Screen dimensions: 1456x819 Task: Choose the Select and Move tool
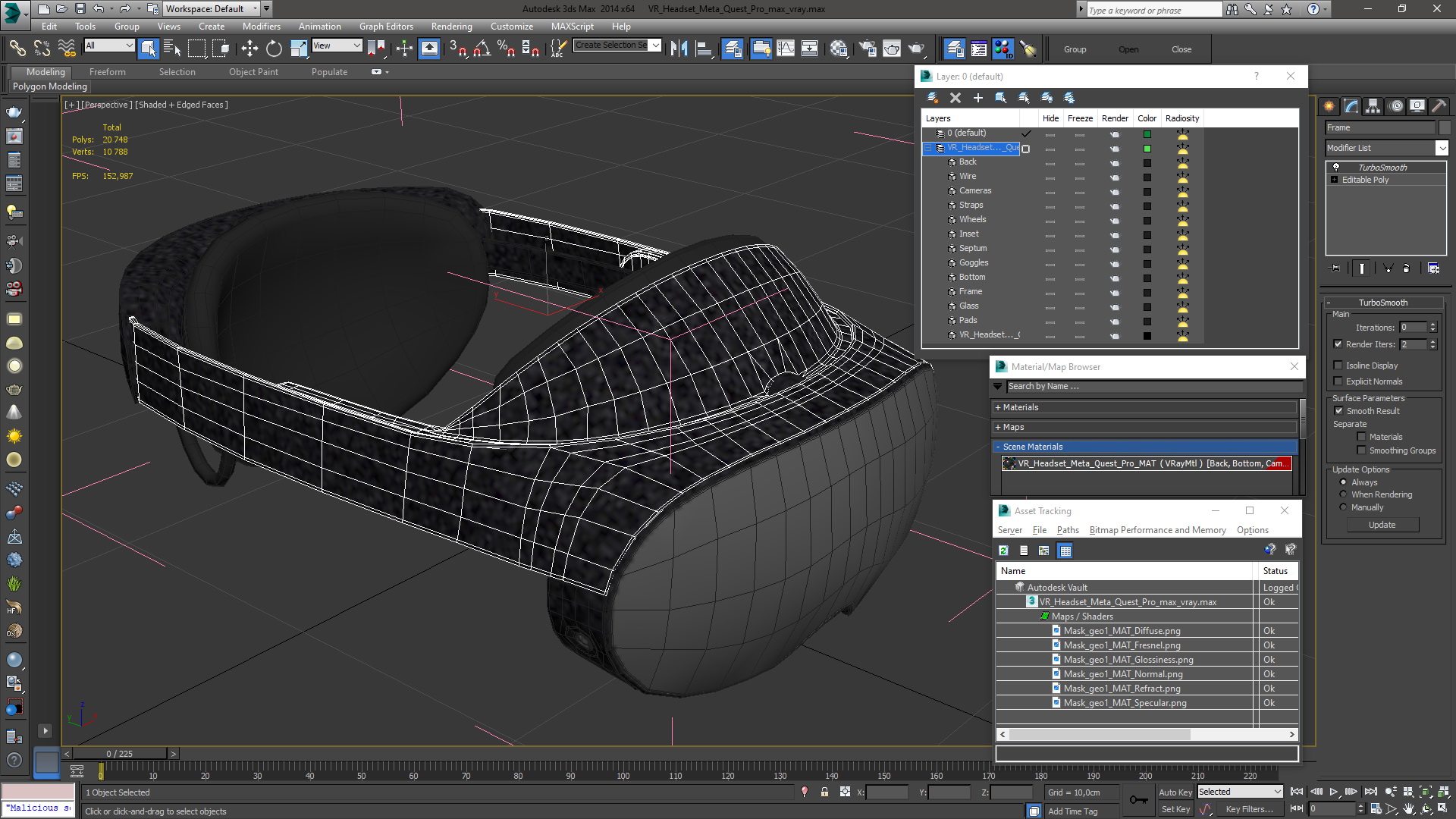coord(249,49)
